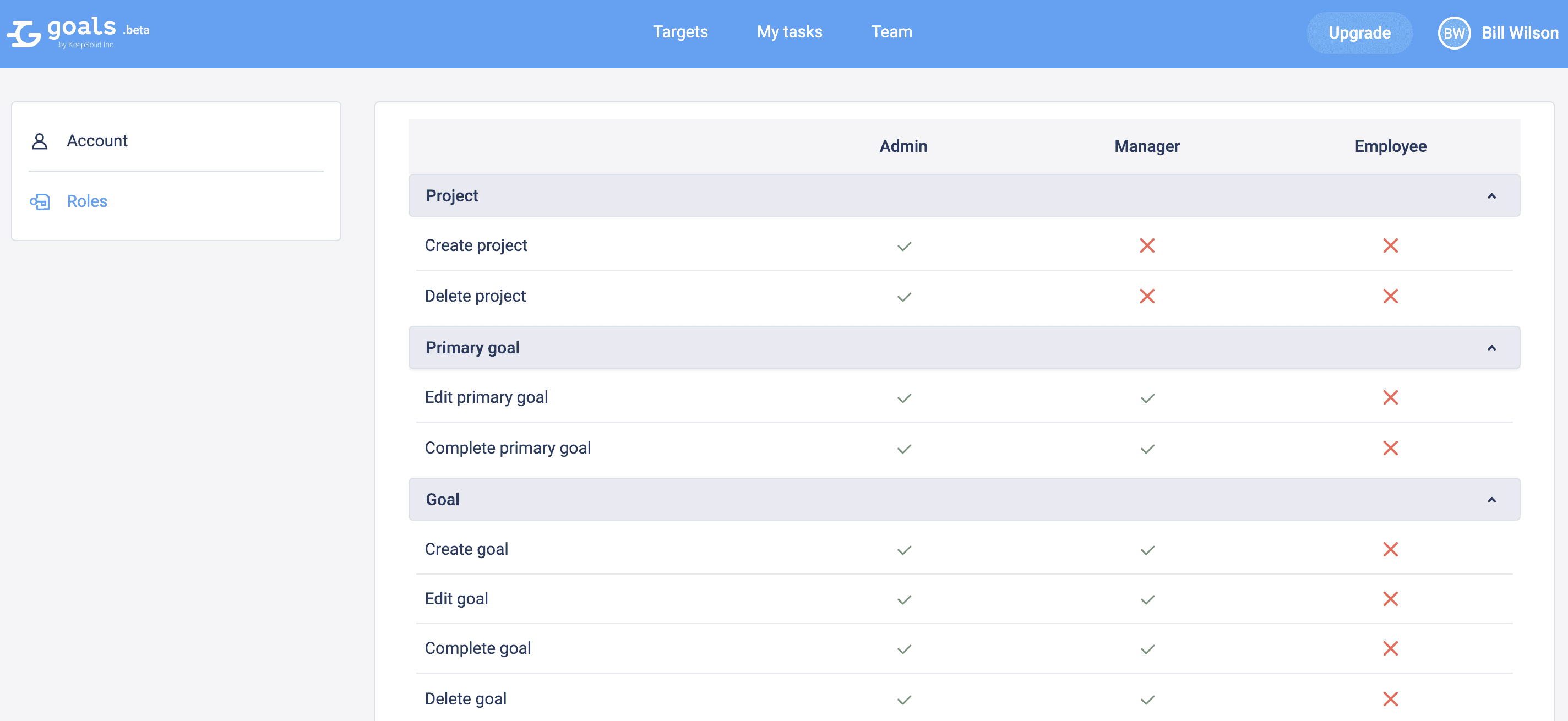Collapse the Project section chevron
Viewport: 1568px width, 721px height.
point(1491,196)
